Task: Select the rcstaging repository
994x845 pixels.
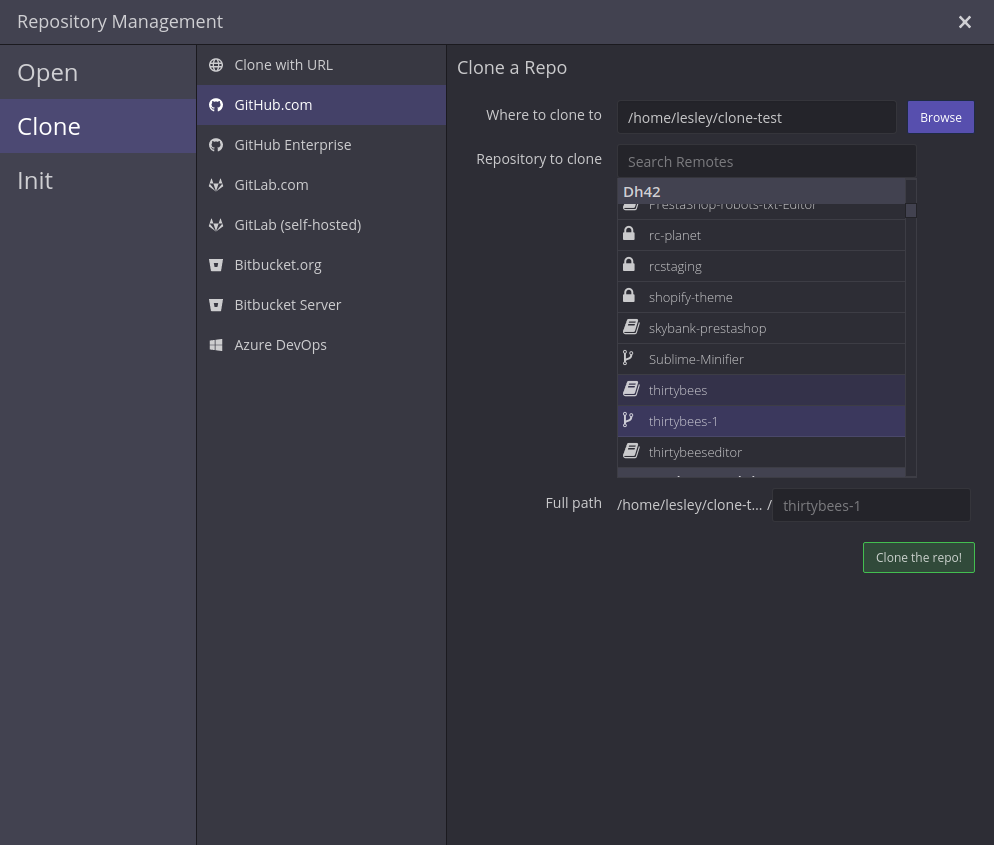Action: (x=761, y=266)
